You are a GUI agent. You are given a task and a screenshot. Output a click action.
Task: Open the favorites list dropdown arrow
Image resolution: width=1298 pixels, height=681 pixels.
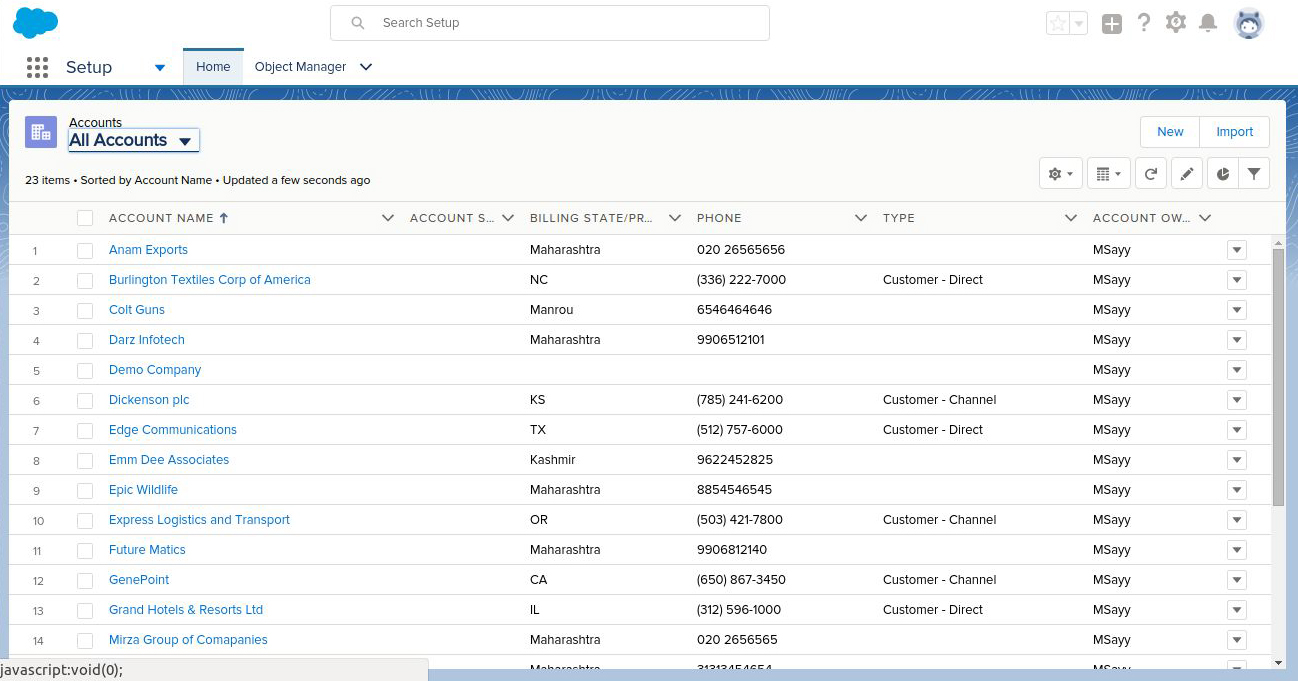pos(1079,23)
